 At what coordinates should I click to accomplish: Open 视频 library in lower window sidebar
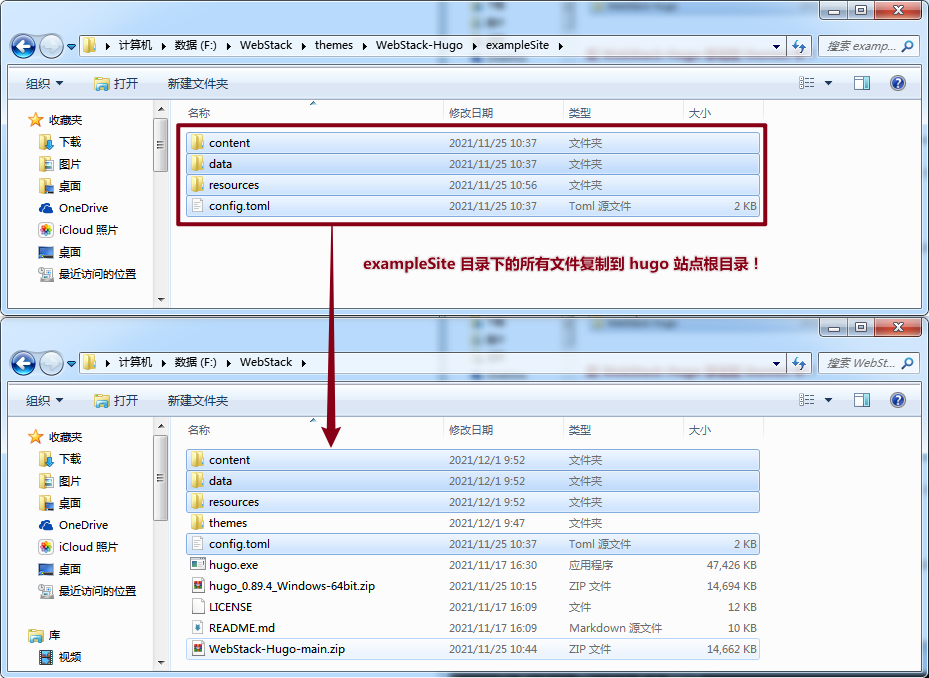tap(60, 657)
